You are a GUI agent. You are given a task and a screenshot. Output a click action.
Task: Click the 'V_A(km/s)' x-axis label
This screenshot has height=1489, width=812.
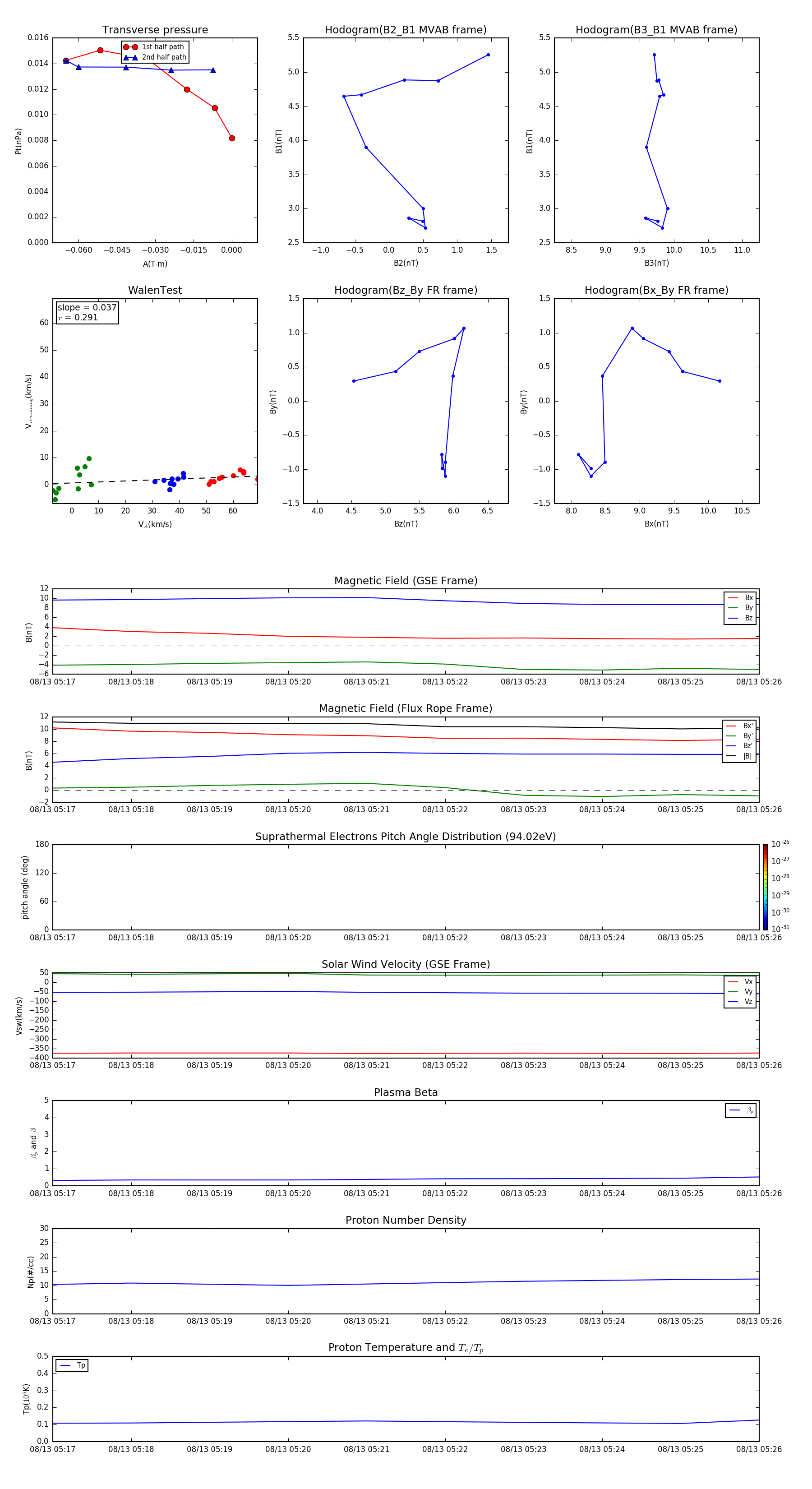155,524
